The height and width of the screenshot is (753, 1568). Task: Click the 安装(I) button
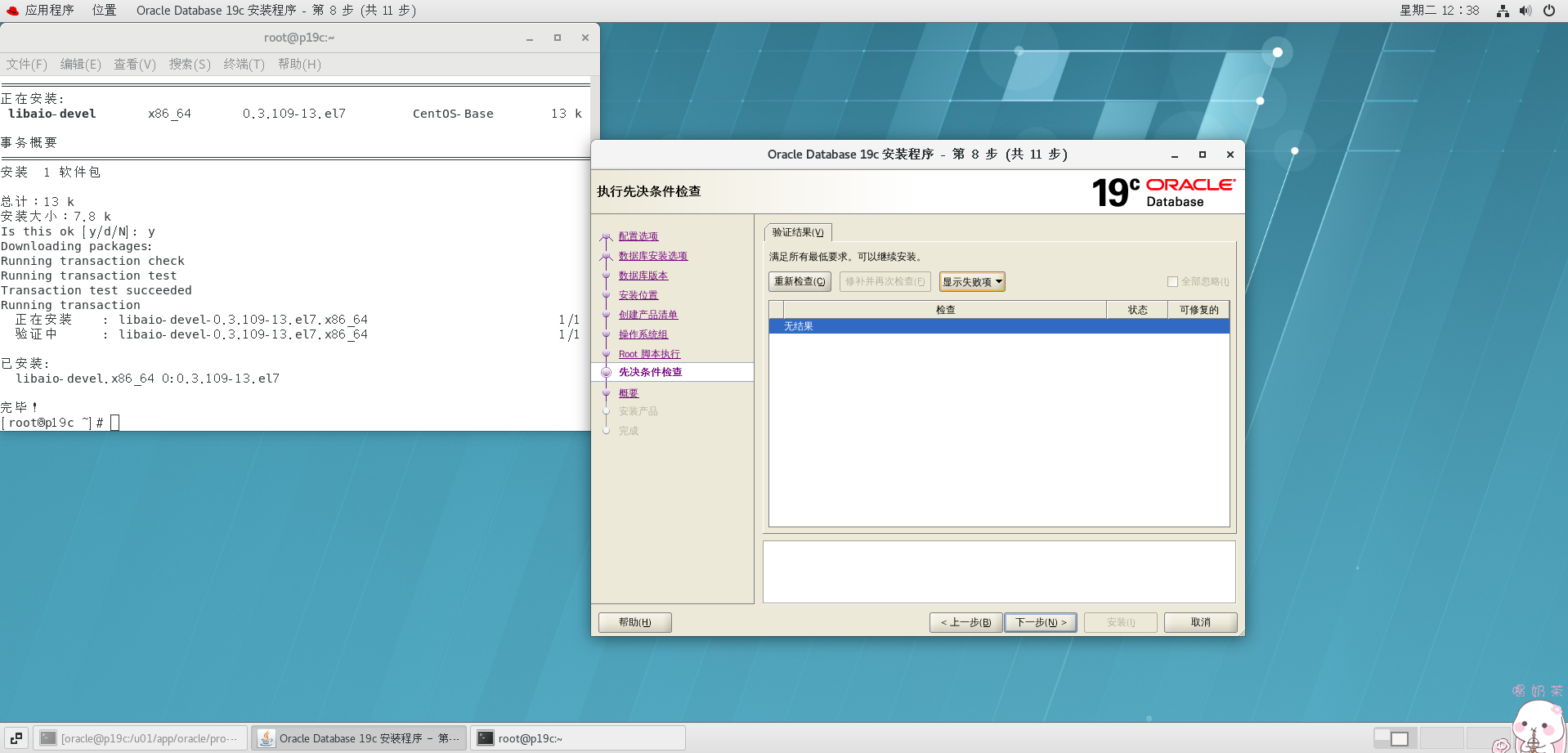coord(1121,622)
